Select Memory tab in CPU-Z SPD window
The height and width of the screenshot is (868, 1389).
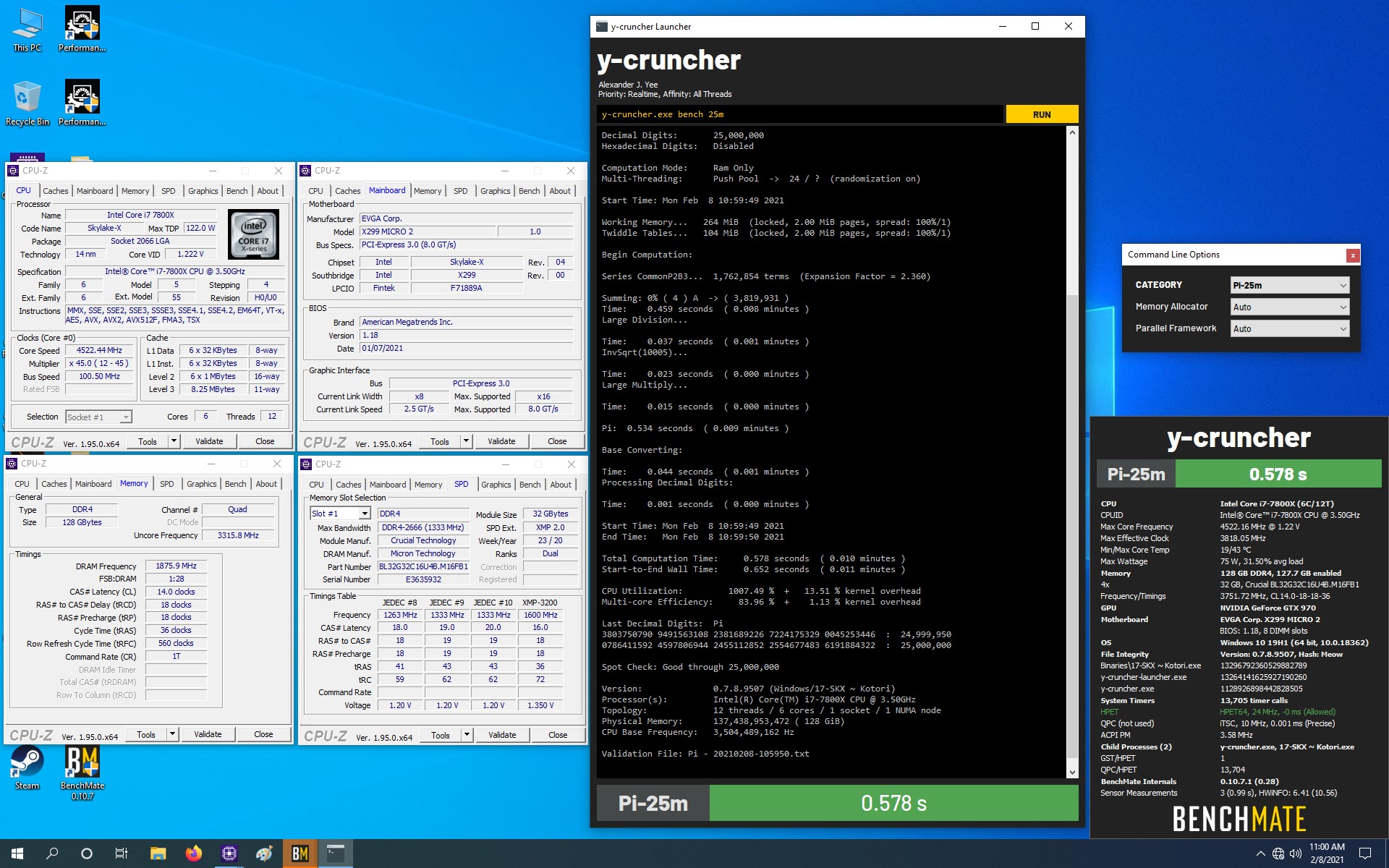428,485
